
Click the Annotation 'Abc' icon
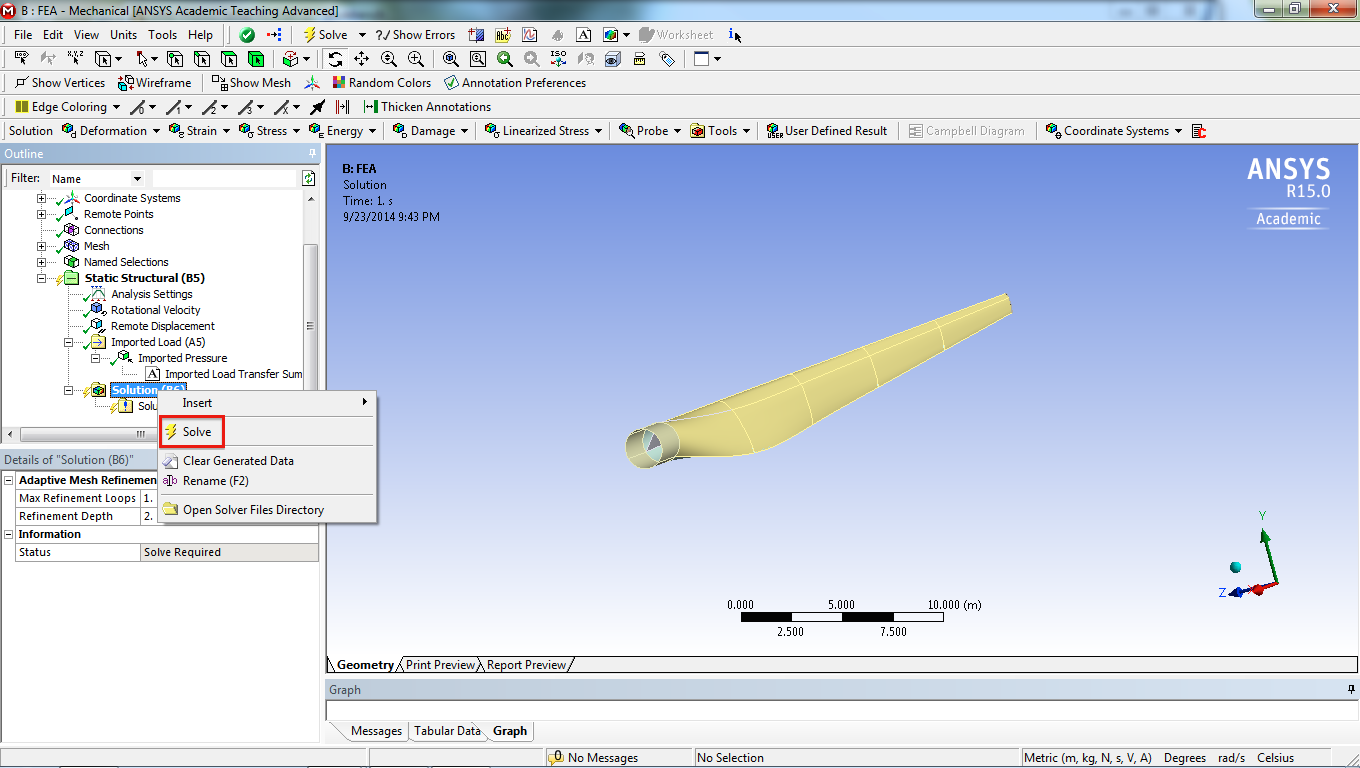point(503,35)
